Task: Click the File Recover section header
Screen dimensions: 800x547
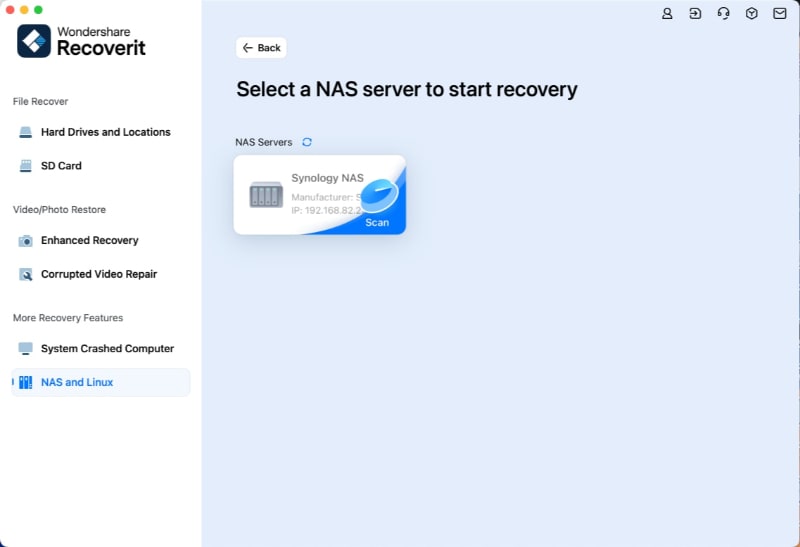Action: point(40,102)
